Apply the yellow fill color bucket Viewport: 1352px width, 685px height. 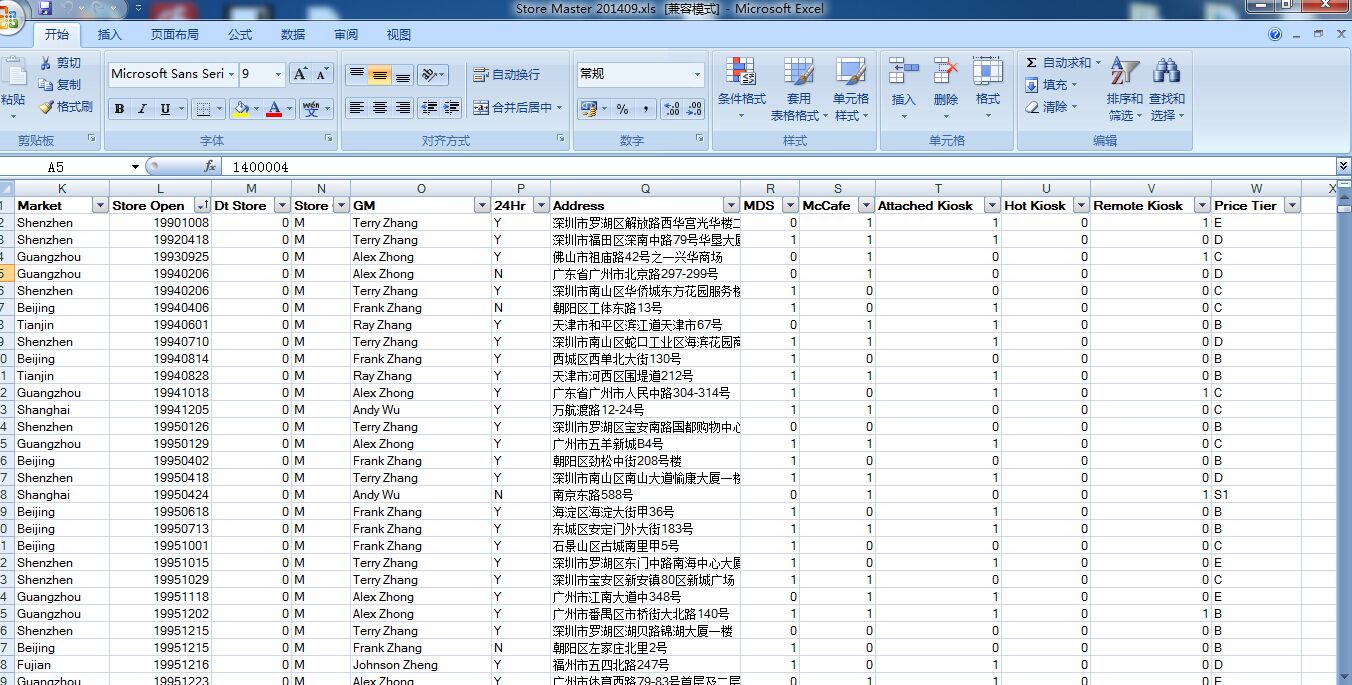pos(240,109)
